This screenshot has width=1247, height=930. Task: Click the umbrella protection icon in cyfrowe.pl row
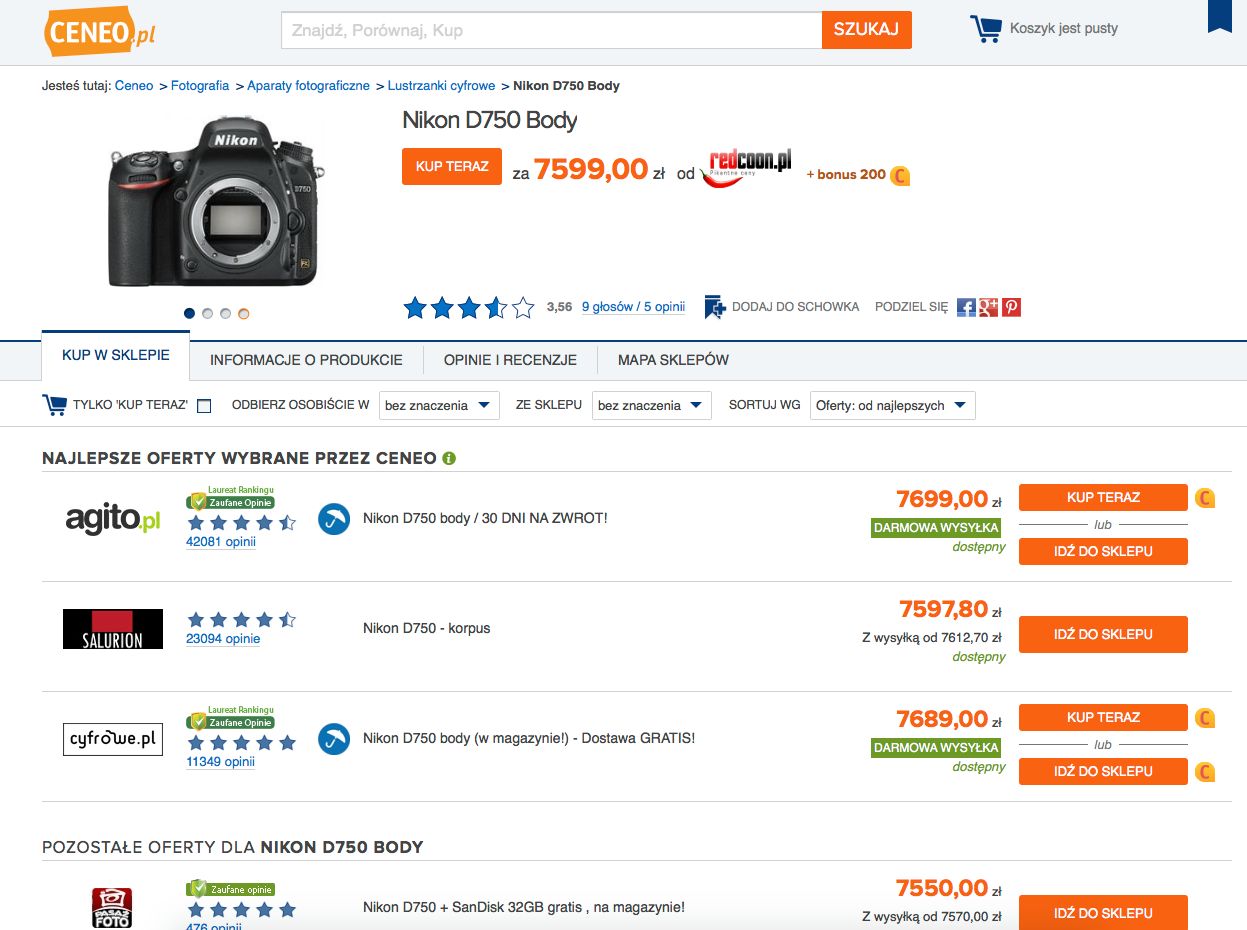pyautogui.click(x=334, y=739)
